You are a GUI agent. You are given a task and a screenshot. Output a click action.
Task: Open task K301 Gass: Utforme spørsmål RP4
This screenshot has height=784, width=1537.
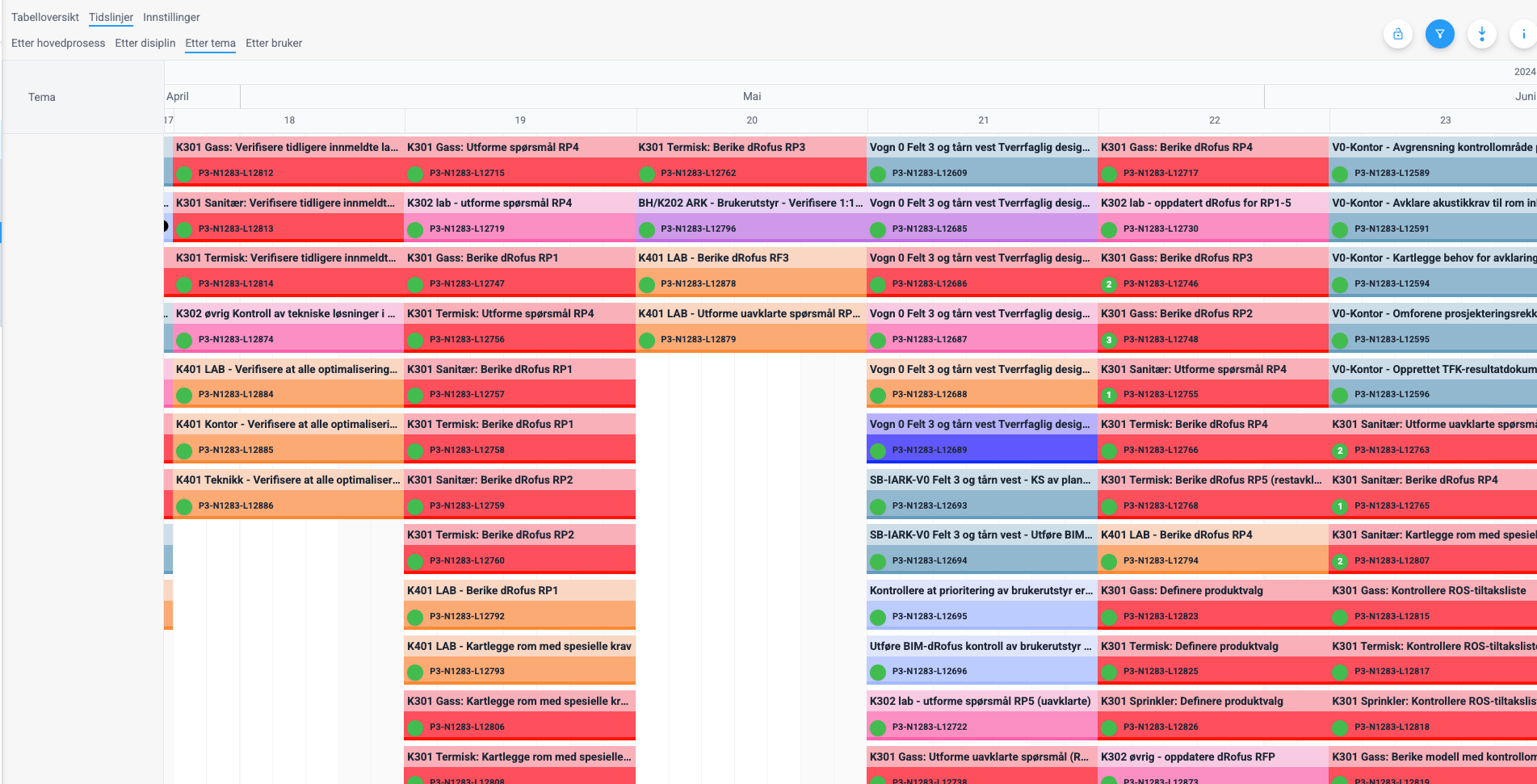(x=493, y=147)
